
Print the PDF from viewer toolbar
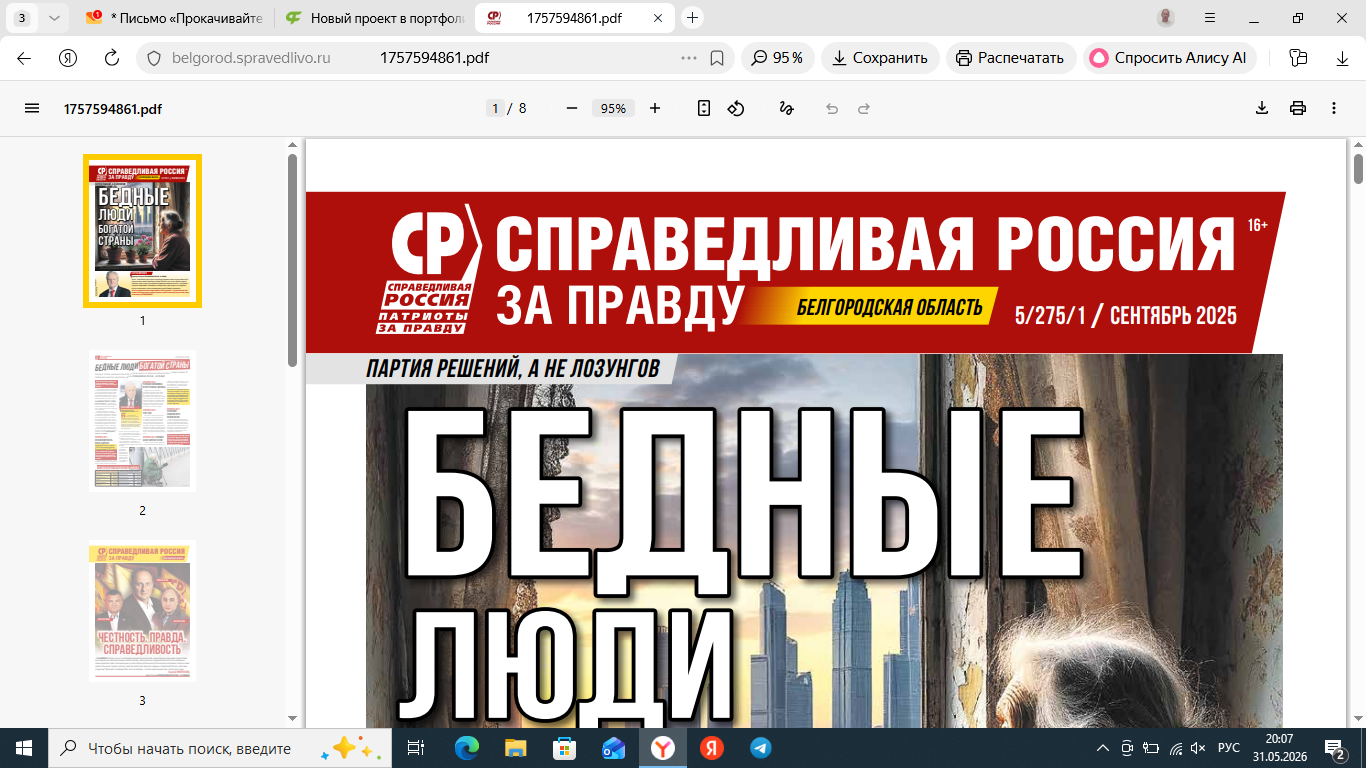coord(1298,108)
